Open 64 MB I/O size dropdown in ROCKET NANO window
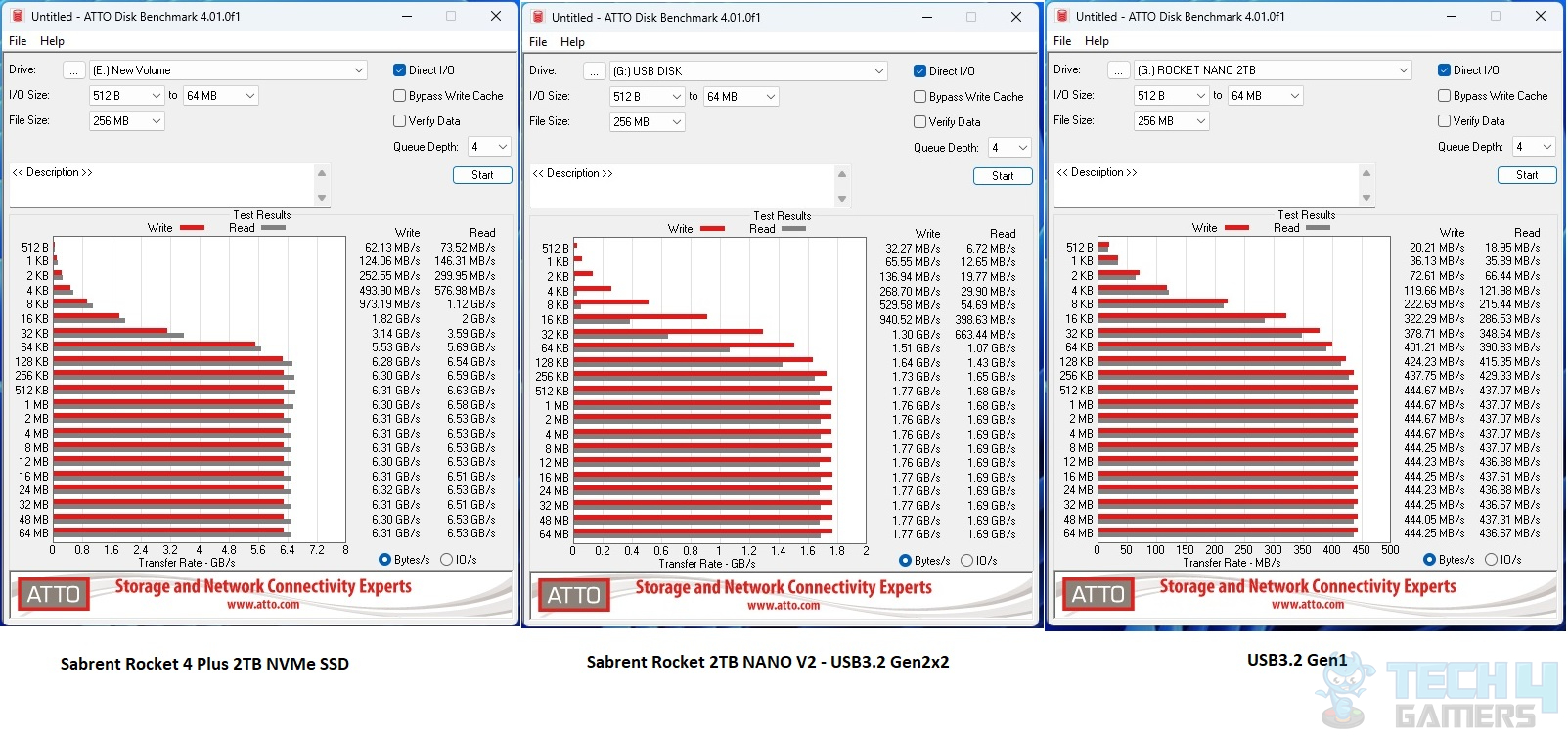Image resolution: width=1568 pixels, height=739 pixels. (x=1265, y=96)
